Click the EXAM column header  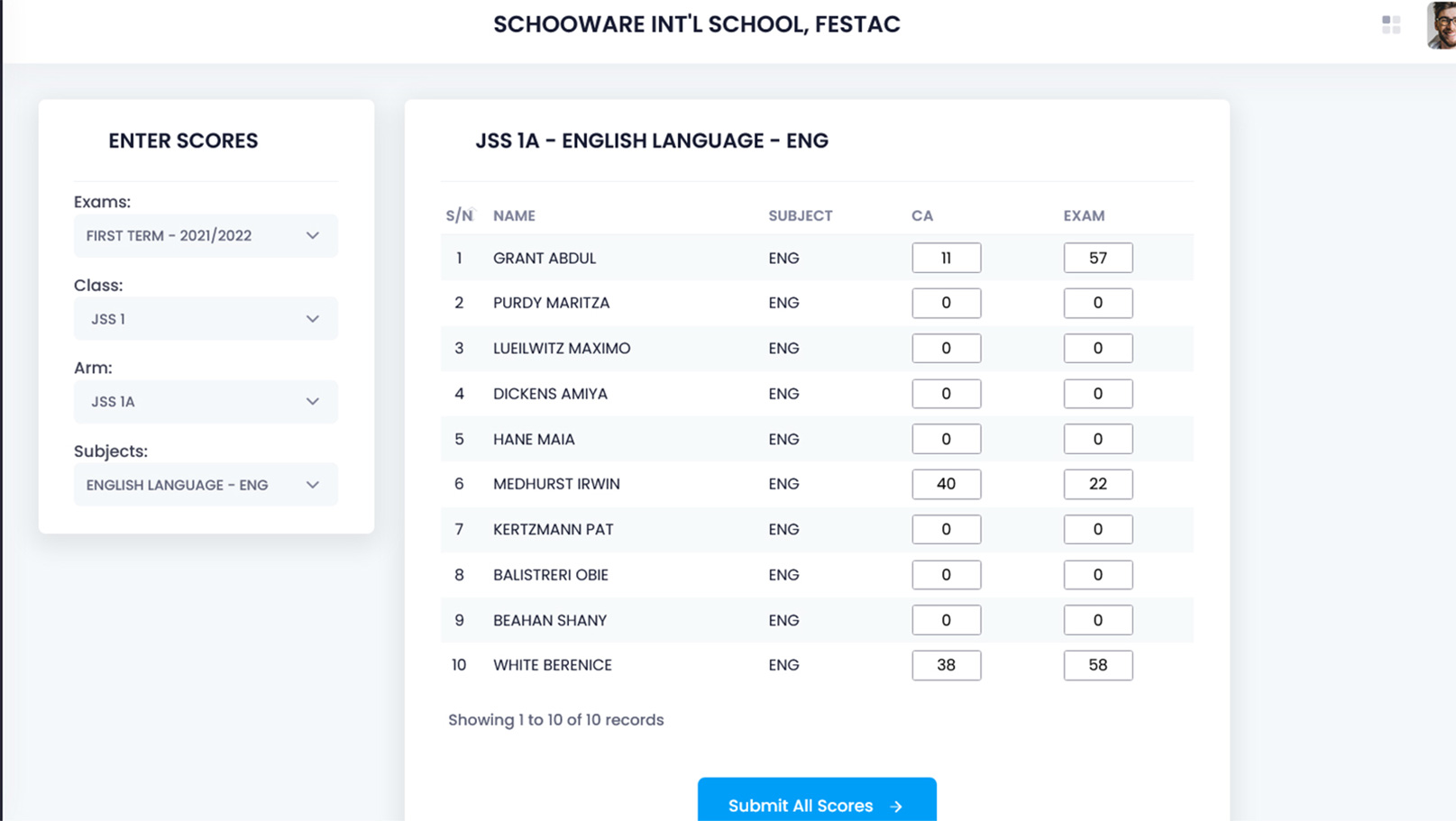pos(1084,215)
